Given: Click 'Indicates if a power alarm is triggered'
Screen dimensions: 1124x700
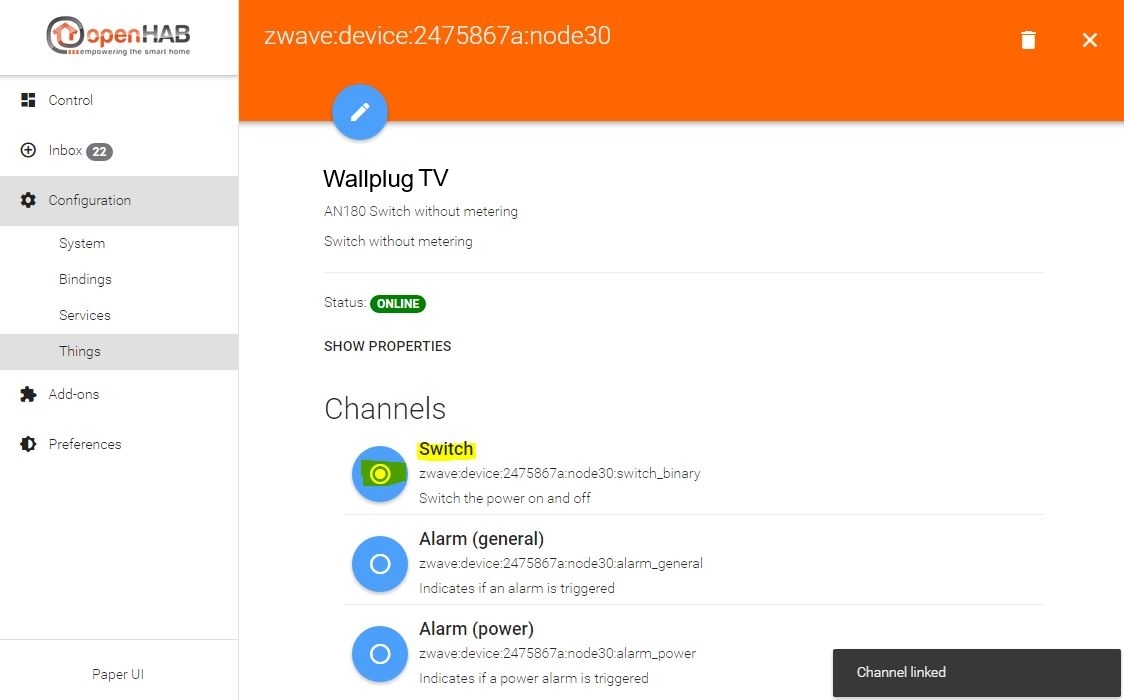Looking at the screenshot, I should pos(533,679).
